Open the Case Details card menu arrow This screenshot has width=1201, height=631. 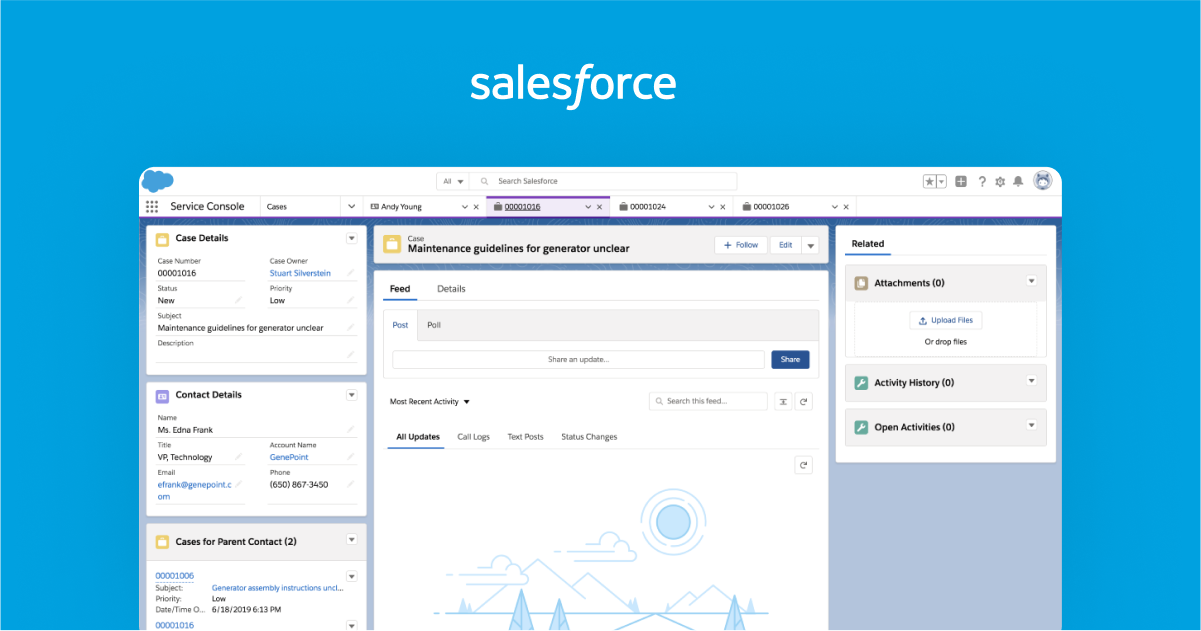[351, 238]
